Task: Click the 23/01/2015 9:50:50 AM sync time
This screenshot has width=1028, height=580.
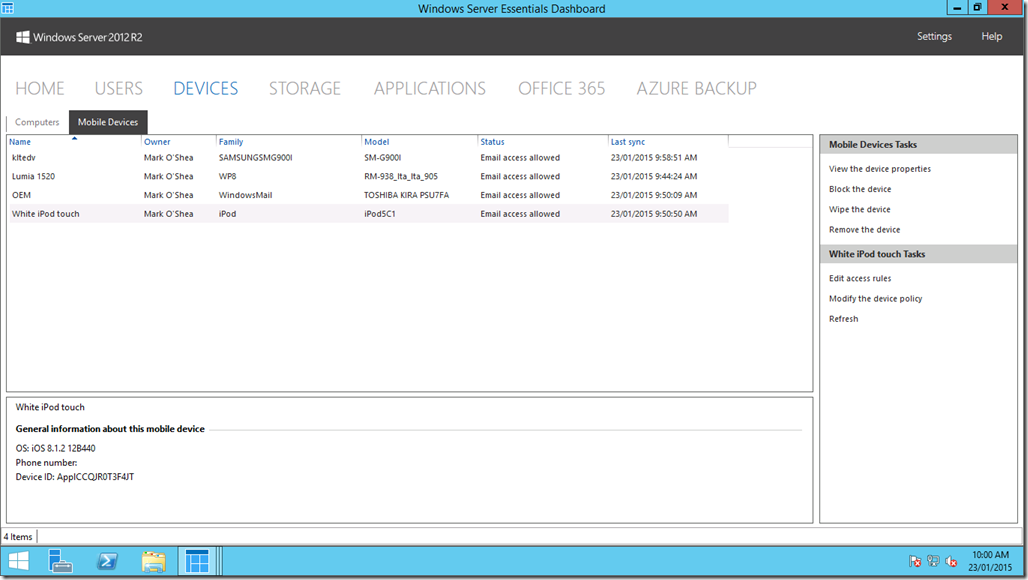Action: pyautogui.click(x=654, y=214)
